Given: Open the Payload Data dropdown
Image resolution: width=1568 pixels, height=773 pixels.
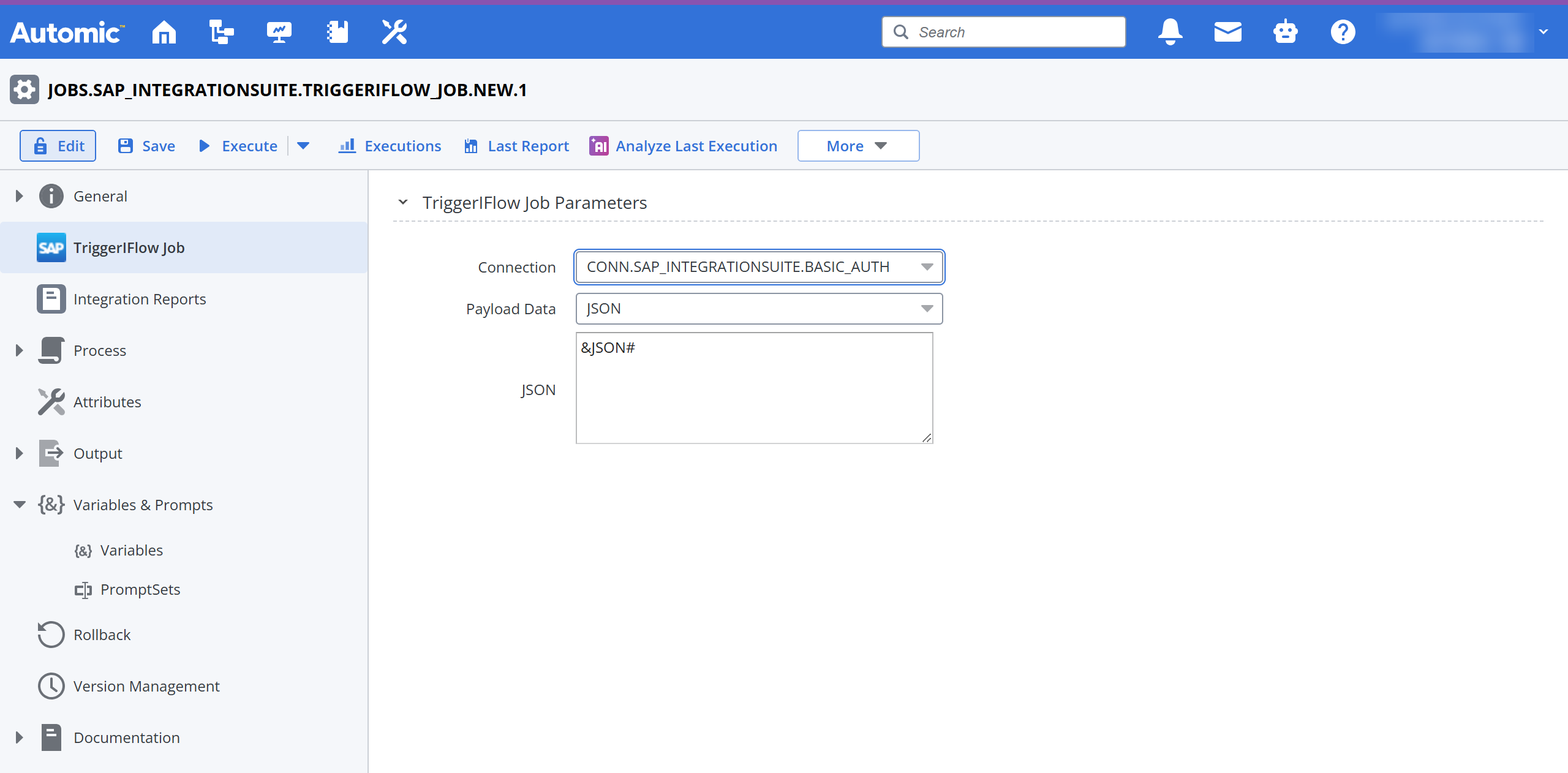Looking at the screenshot, I should tap(759, 309).
